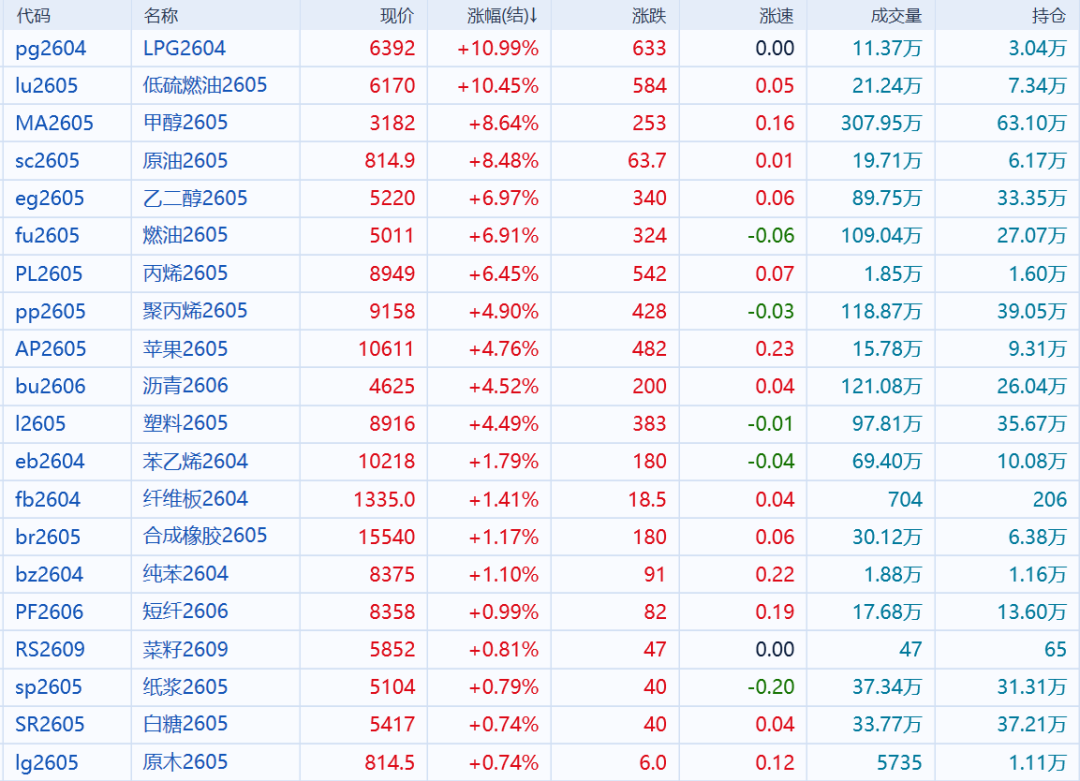
Task: Sort table by 持仓 header
Action: pyautogui.click(x=1049, y=15)
